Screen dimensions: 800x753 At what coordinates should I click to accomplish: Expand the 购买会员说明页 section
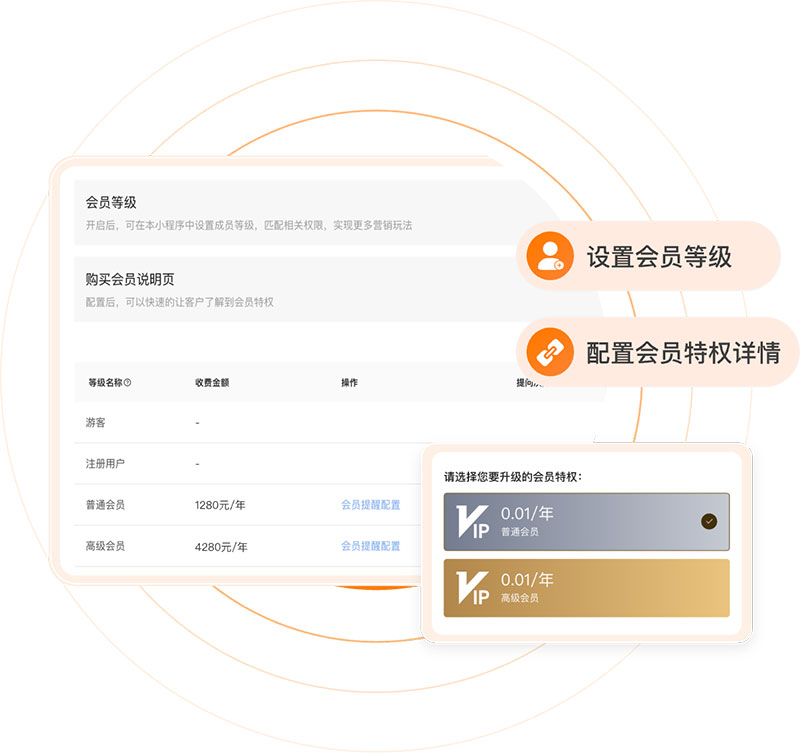130,280
